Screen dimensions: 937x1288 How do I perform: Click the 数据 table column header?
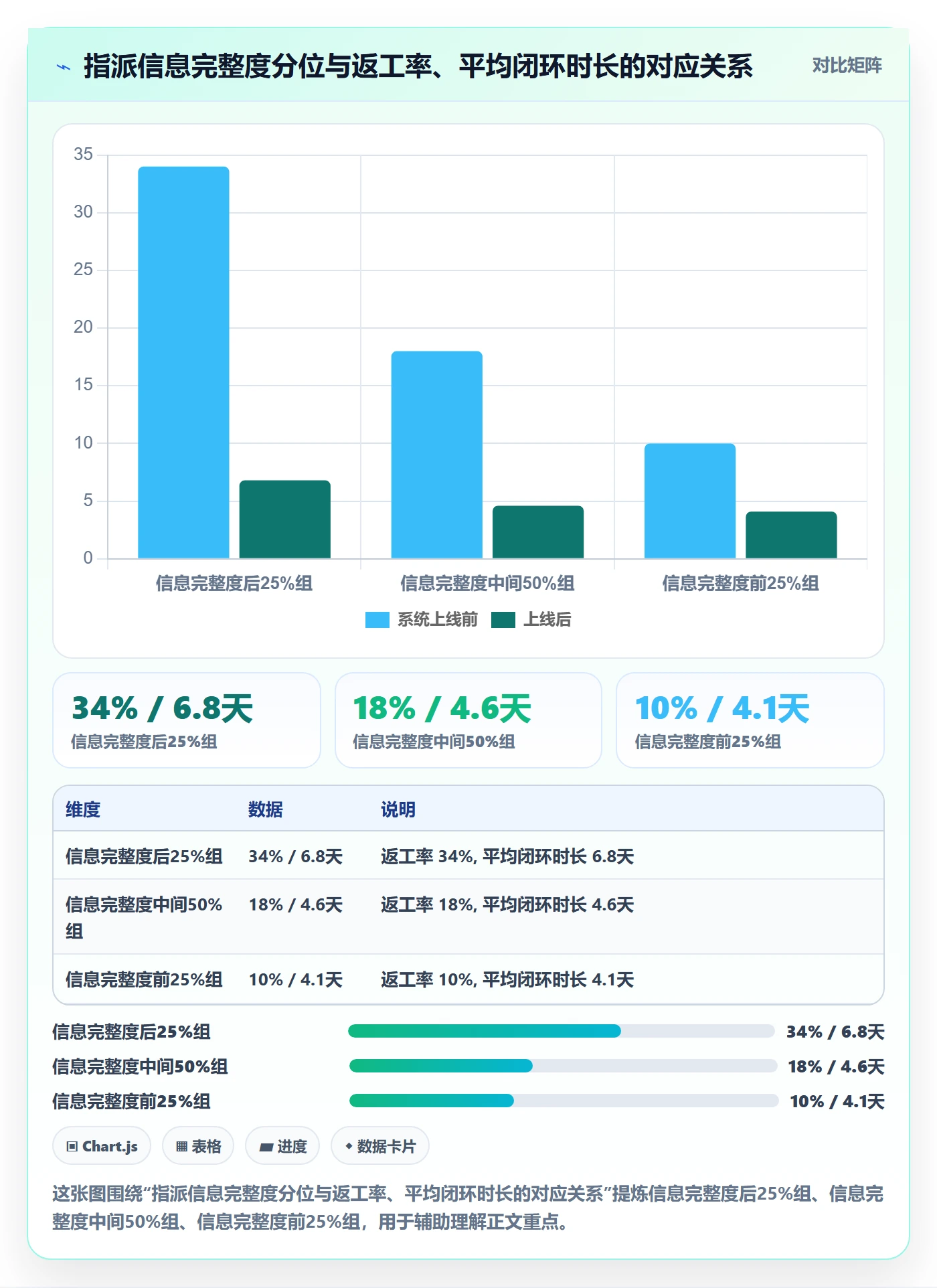tap(266, 810)
